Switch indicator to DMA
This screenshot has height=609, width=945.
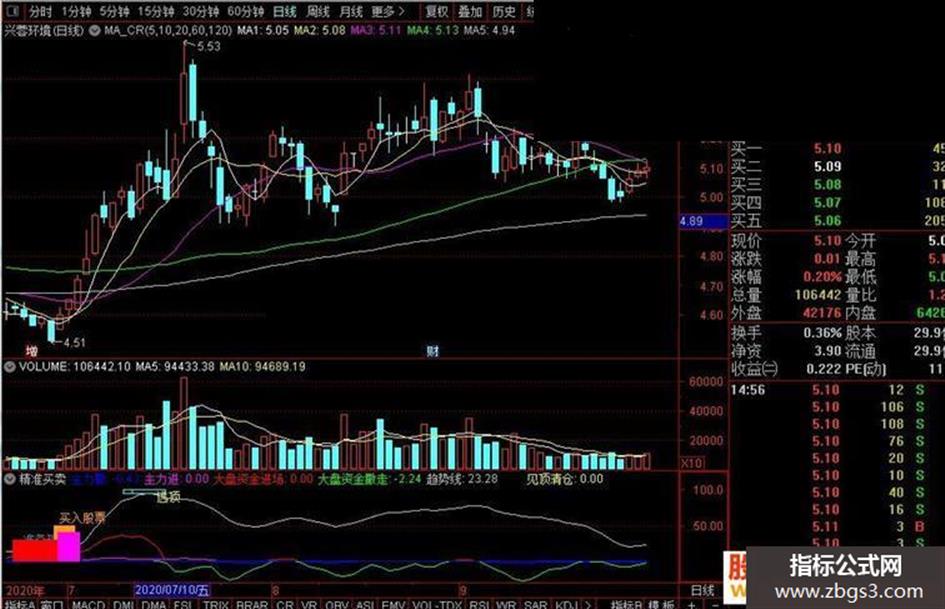coord(154,604)
